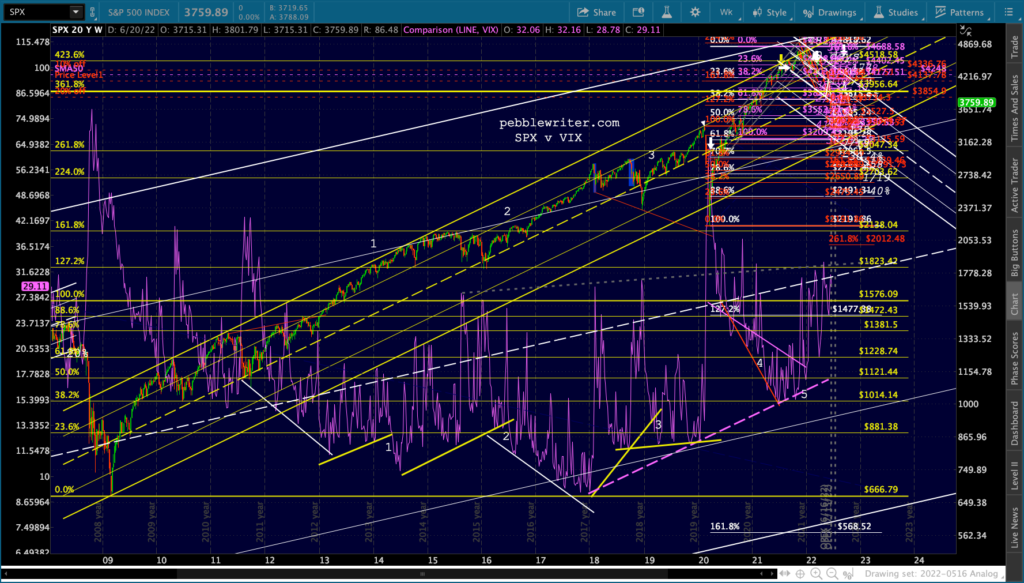Open the flask icon next to alert icon
1024x583 pixels.
point(667,12)
